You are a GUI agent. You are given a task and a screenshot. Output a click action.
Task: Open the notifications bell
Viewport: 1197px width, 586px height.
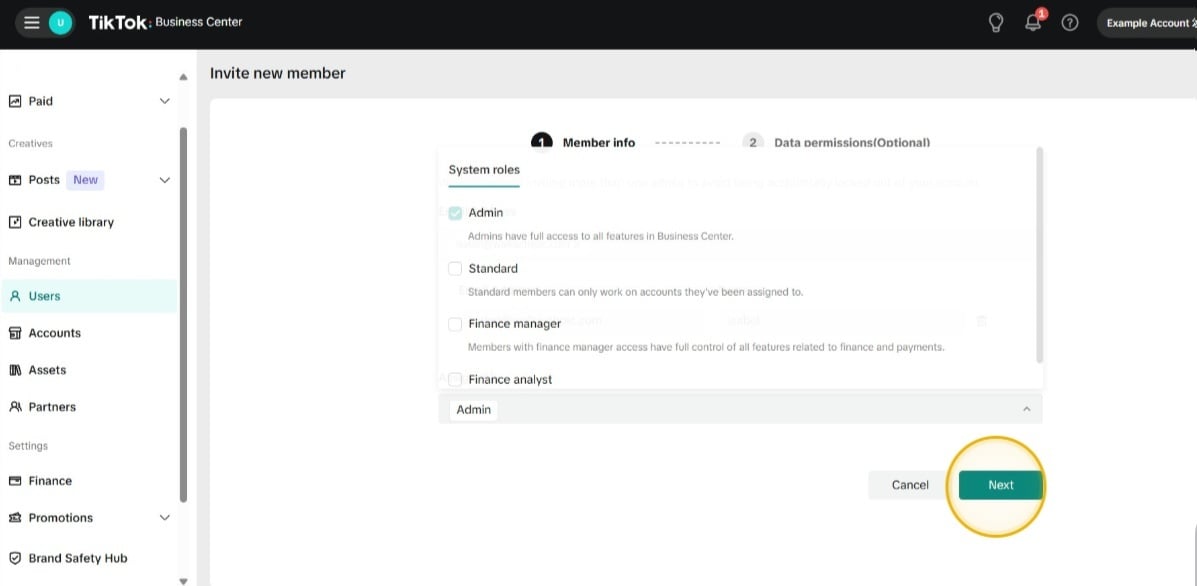(x=1033, y=23)
